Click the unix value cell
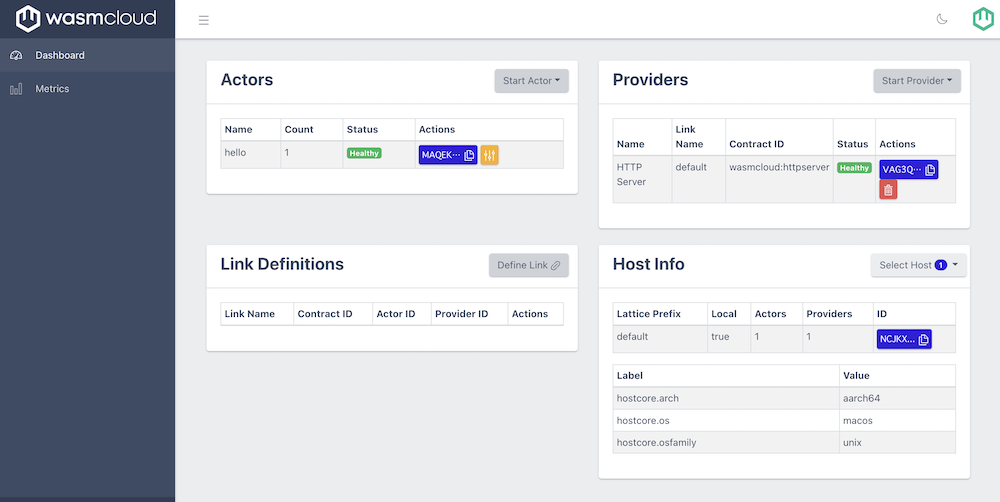This screenshot has height=502, width=1000. (897, 442)
